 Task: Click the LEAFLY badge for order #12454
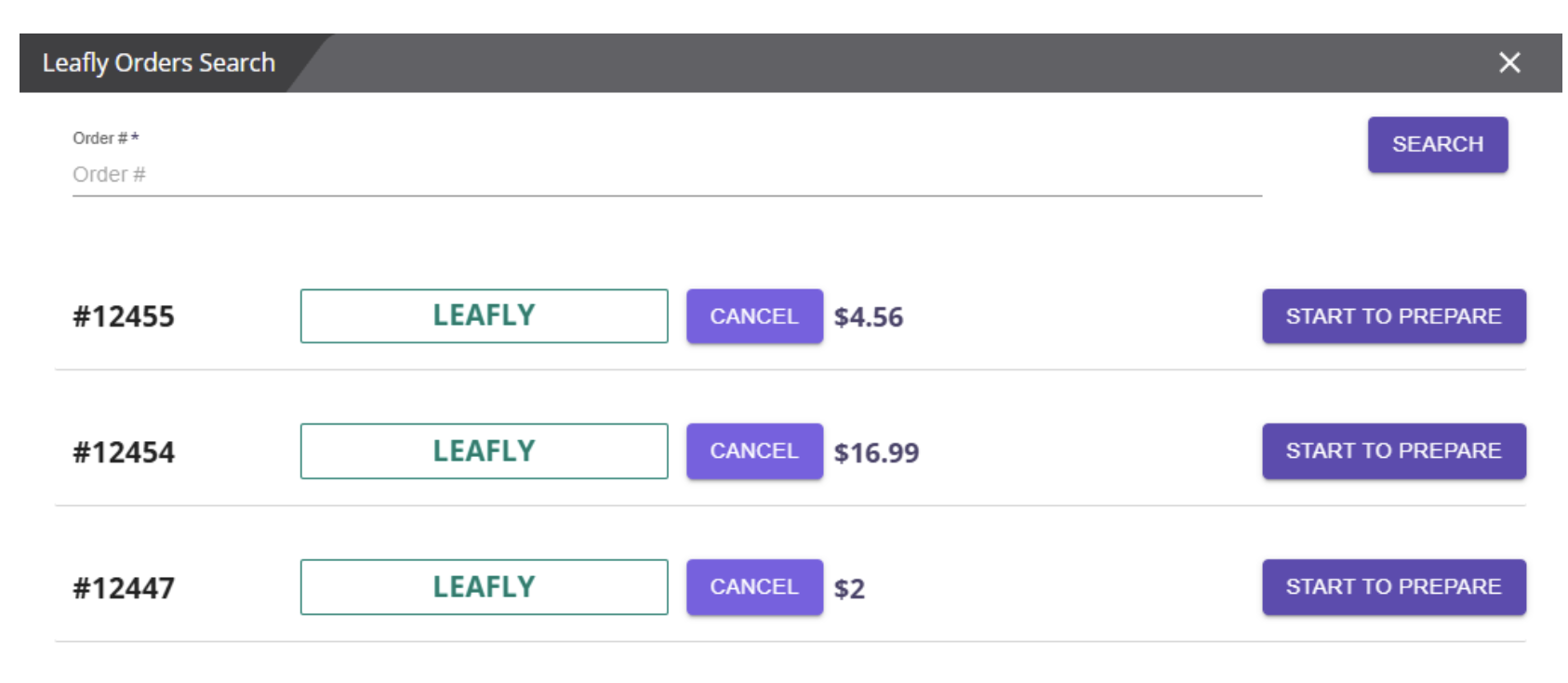(x=484, y=451)
